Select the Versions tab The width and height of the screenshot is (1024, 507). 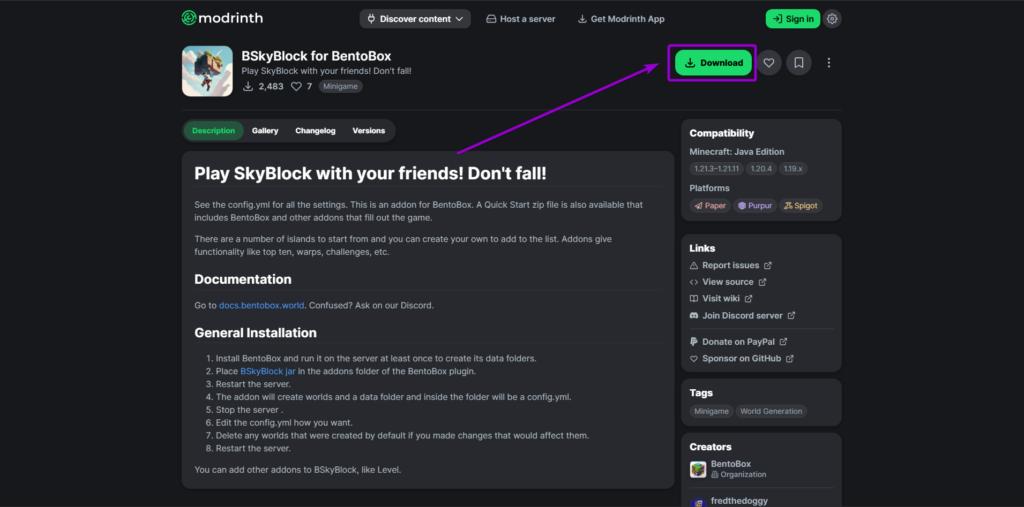click(x=368, y=131)
